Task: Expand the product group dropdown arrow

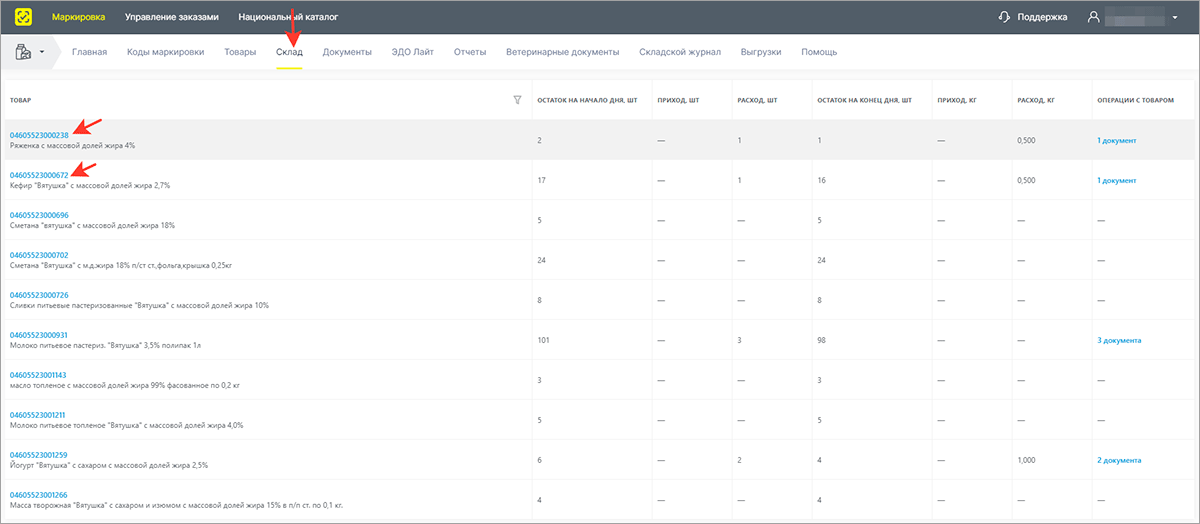Action: (x=43, y=52)
